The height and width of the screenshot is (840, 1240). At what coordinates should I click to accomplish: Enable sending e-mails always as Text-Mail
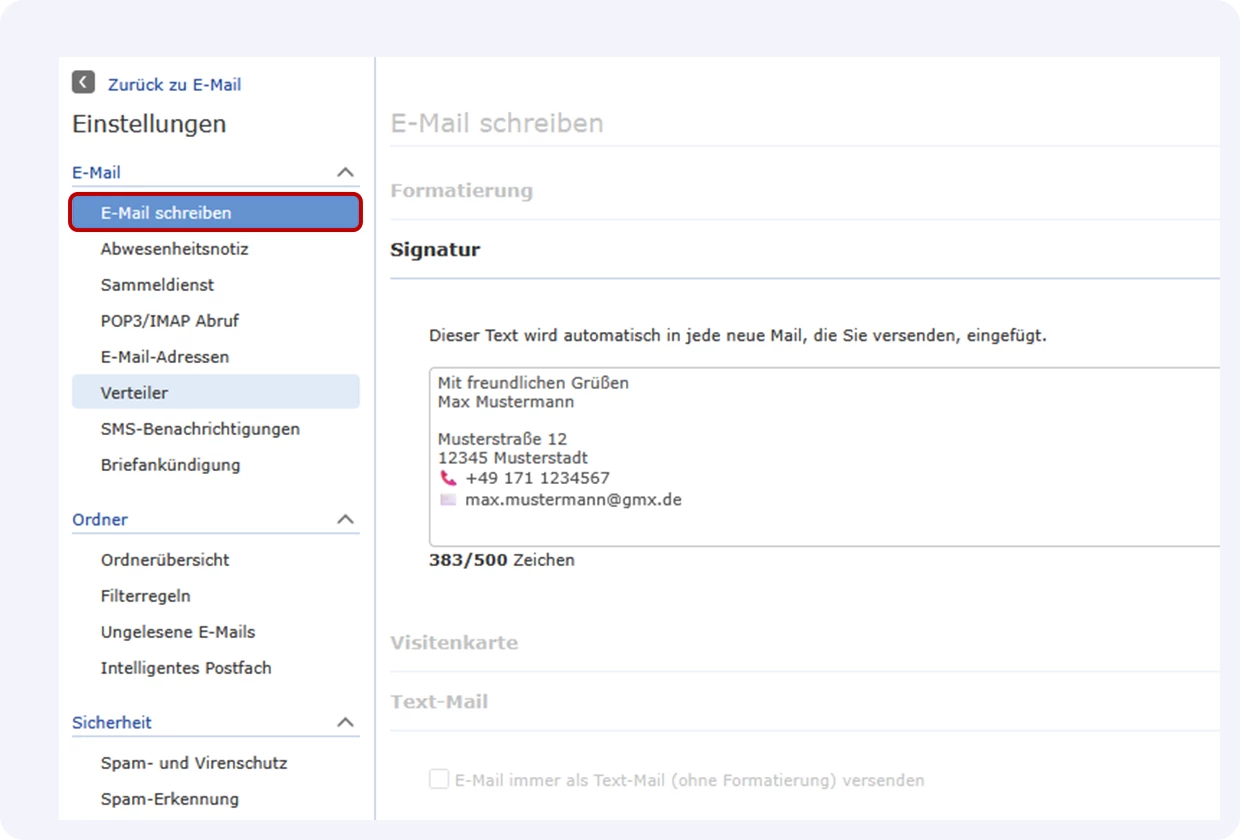pos(438,778)
